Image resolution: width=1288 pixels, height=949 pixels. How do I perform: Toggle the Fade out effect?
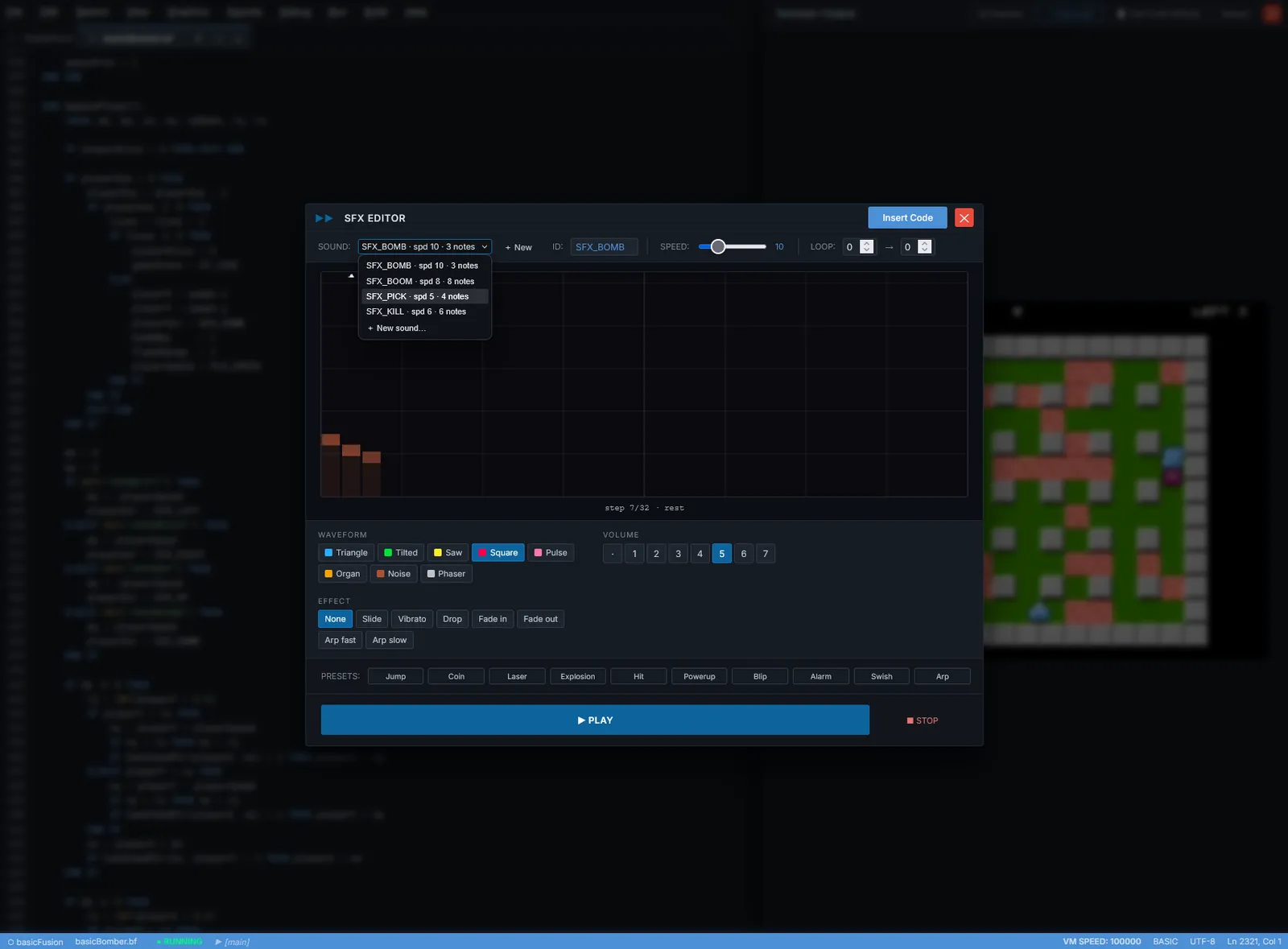coord(540,619)
